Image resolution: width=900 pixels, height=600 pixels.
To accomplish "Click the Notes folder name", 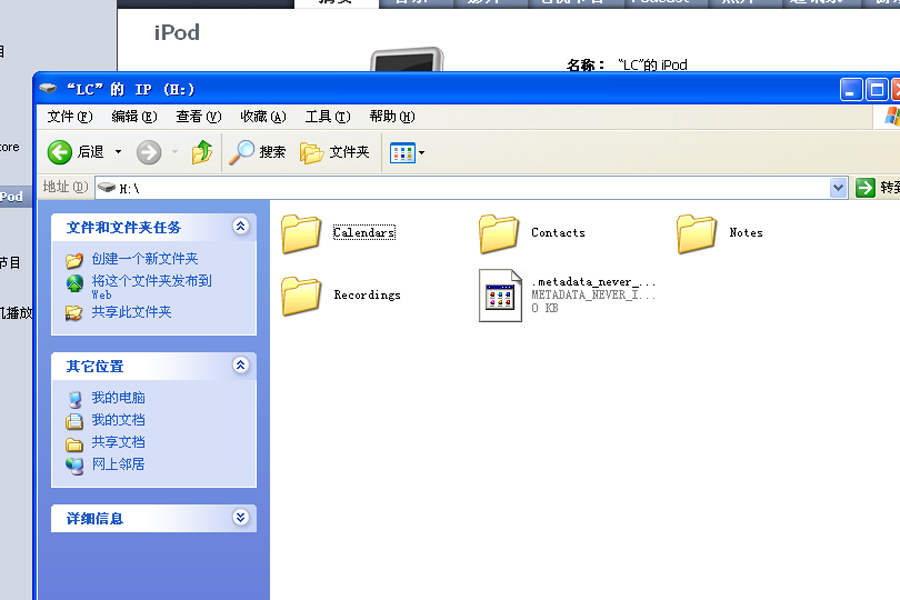I will pos(746,233).
